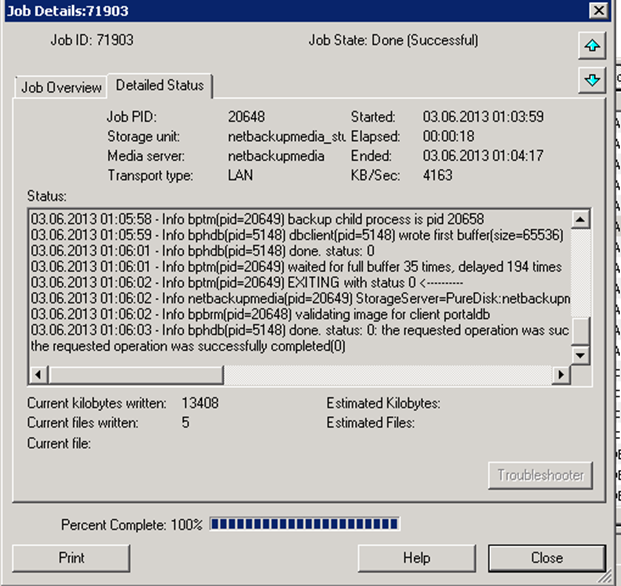Click current kilobytes written value 13408
Screen dimensions: 621x586
pos(200,403)
